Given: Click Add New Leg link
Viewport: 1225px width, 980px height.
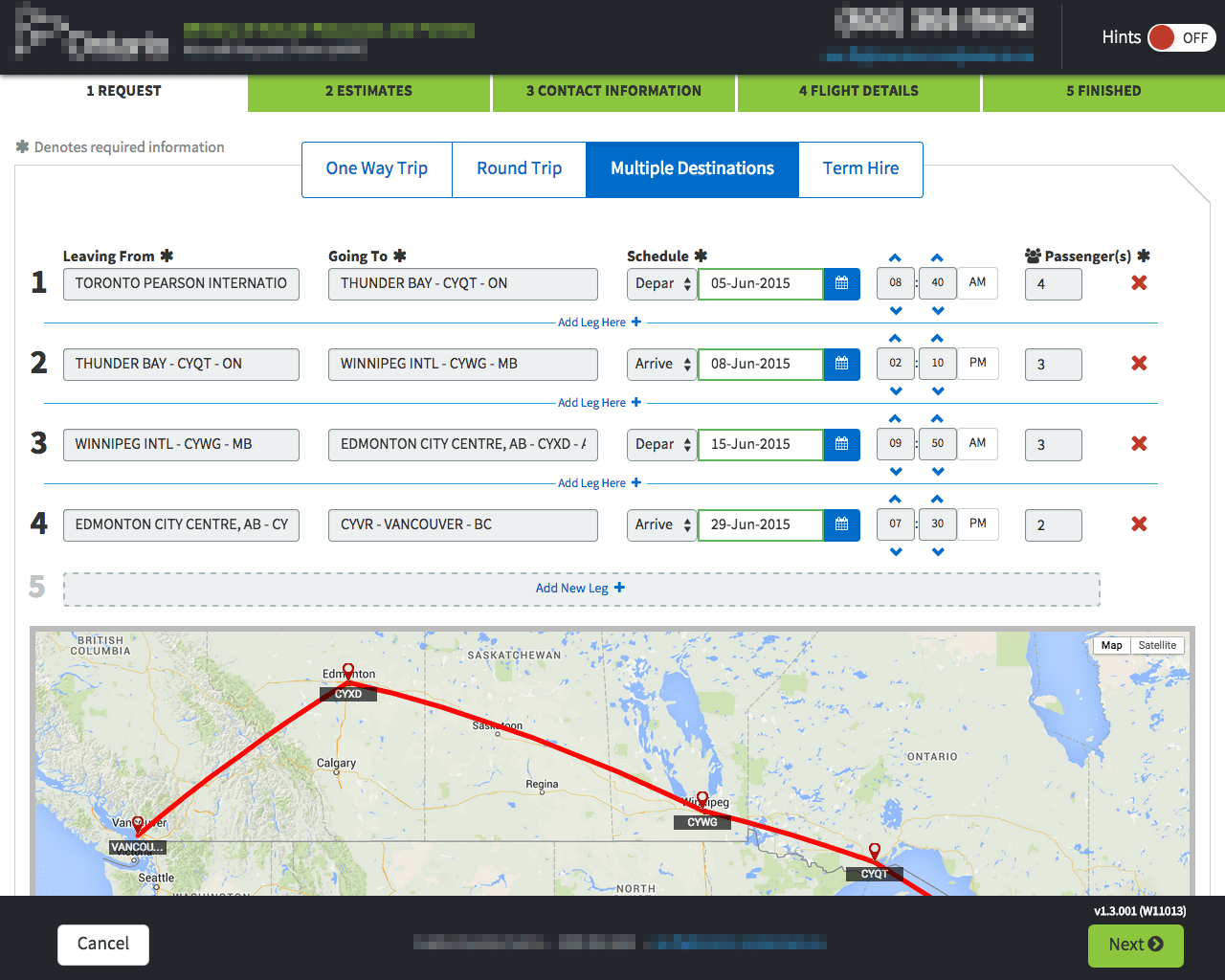Looking at the screenshot, I should (x=581, y=589).
